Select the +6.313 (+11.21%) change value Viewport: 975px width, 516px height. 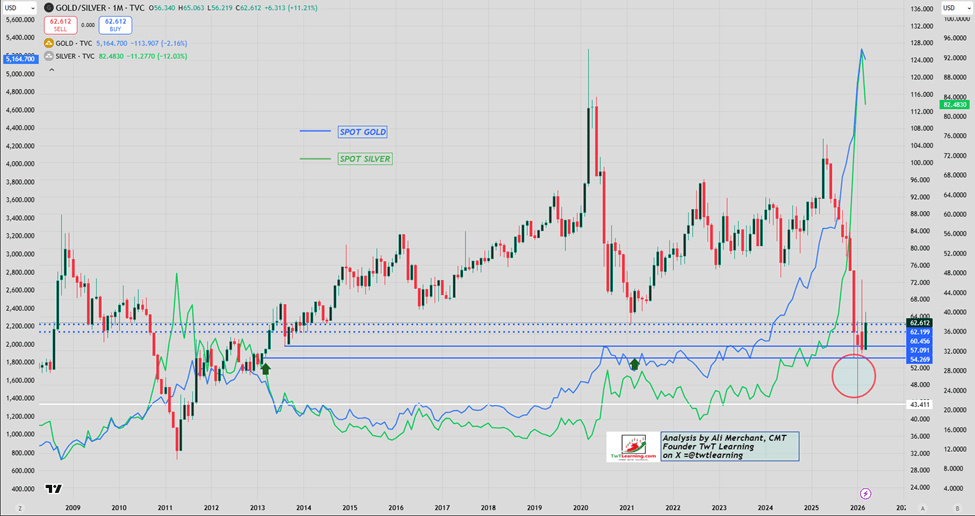pyautogui.click(x=291, y=8)
